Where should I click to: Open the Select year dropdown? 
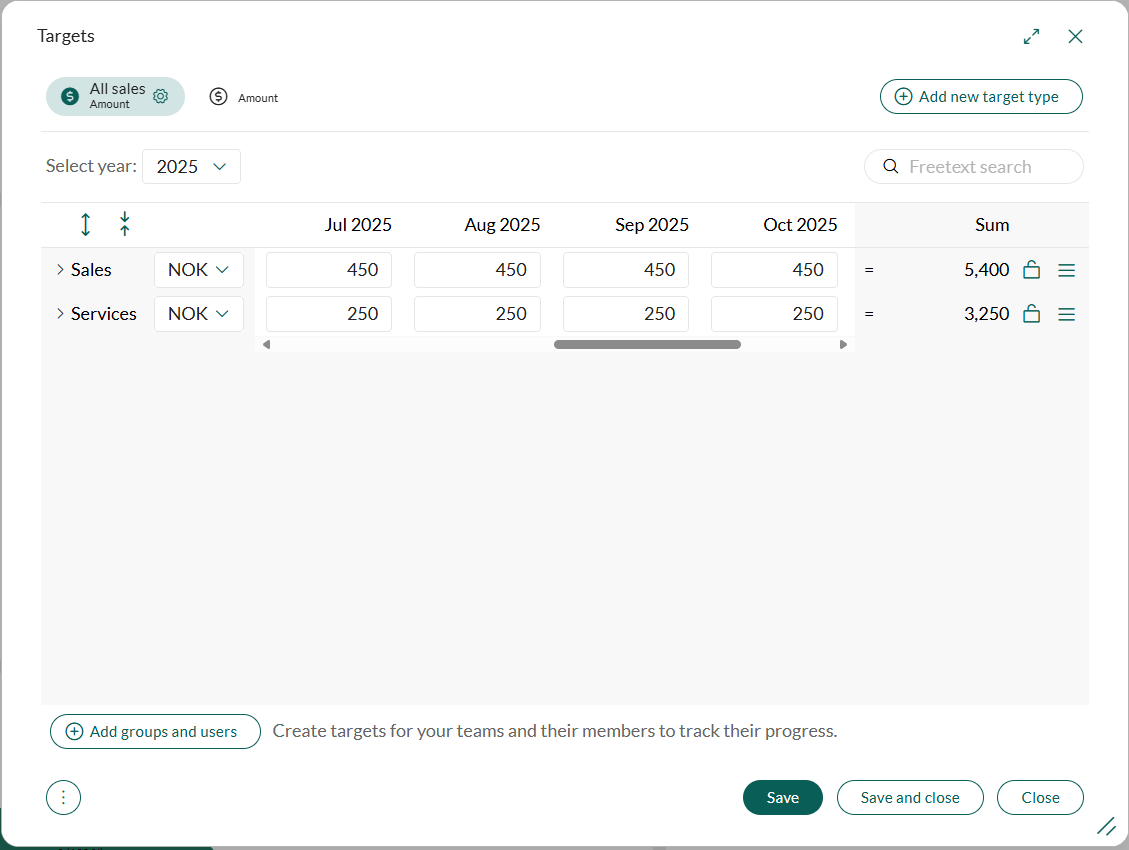pos(191,167)
